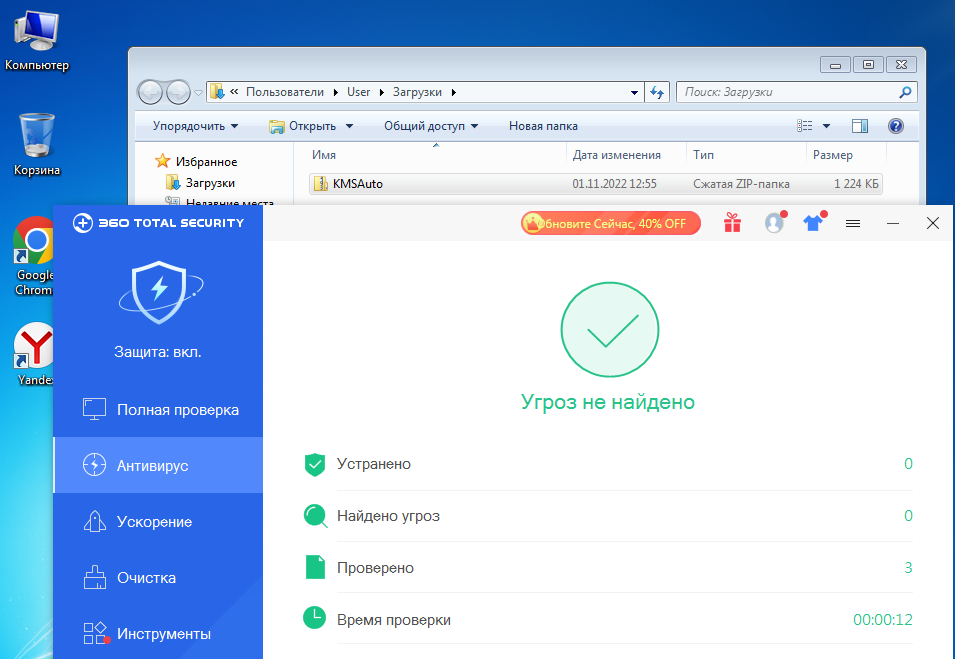
Task: Open the Инструменты section
Action: point(158,633)
